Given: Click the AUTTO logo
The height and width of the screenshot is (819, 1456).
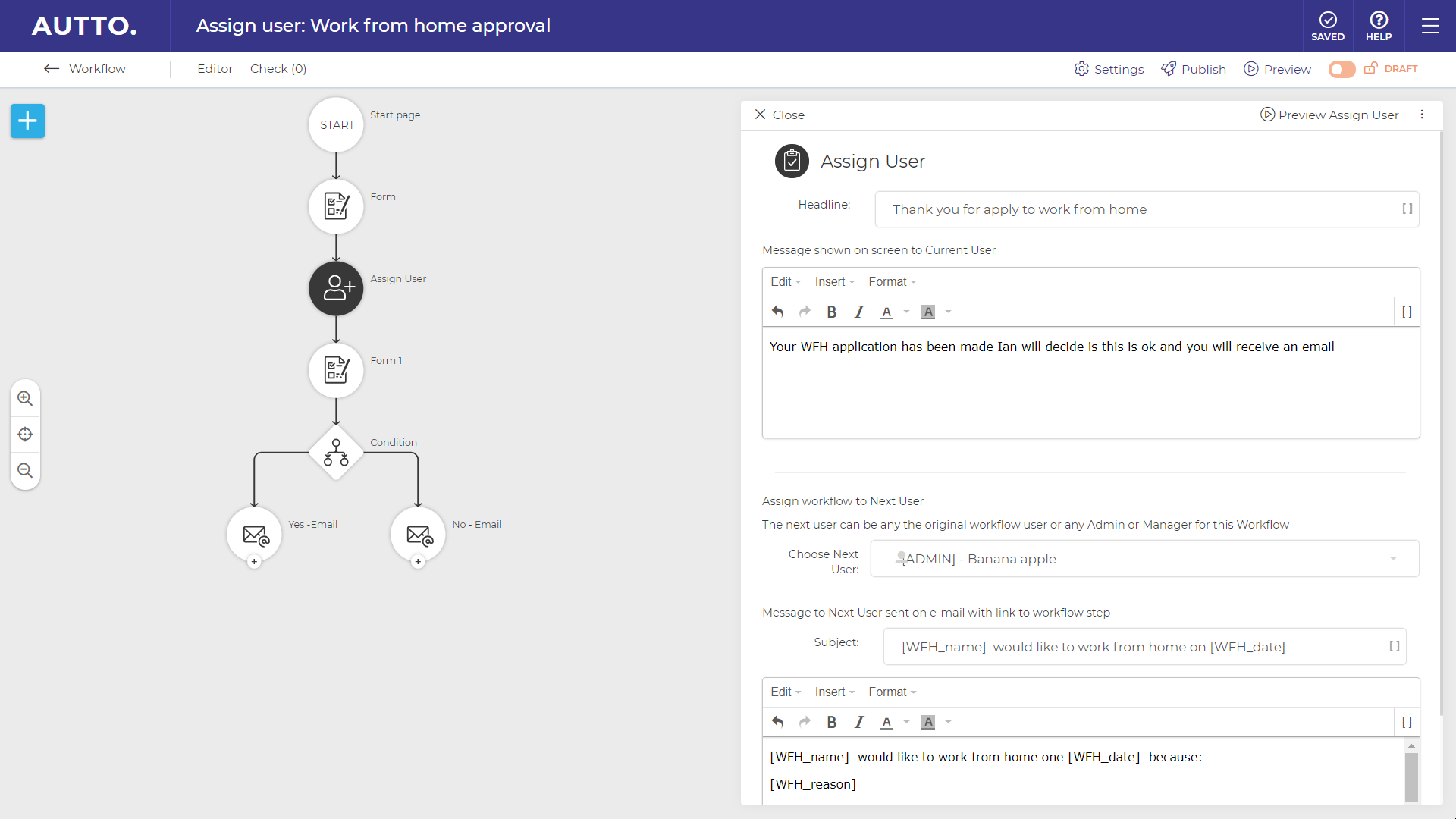Looking at the screenshot, I should pos(85,26).
